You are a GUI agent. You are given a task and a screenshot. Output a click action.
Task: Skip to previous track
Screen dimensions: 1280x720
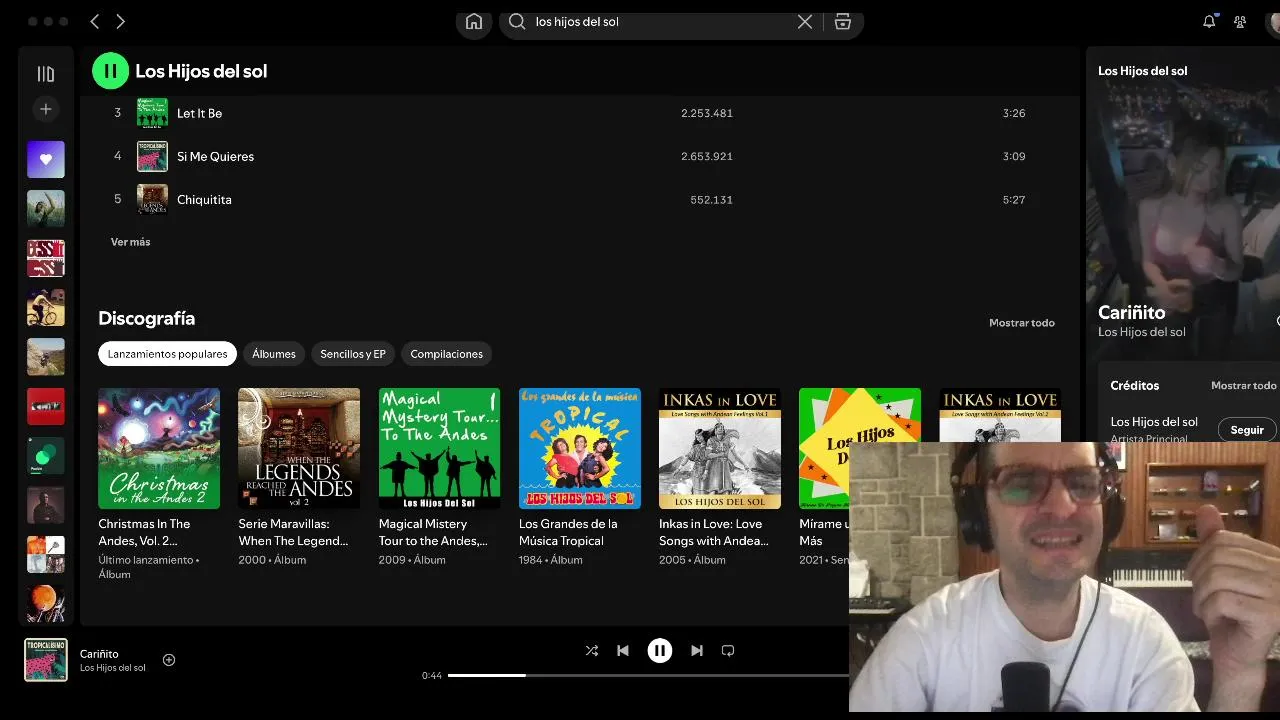click(x=623, y=651)
